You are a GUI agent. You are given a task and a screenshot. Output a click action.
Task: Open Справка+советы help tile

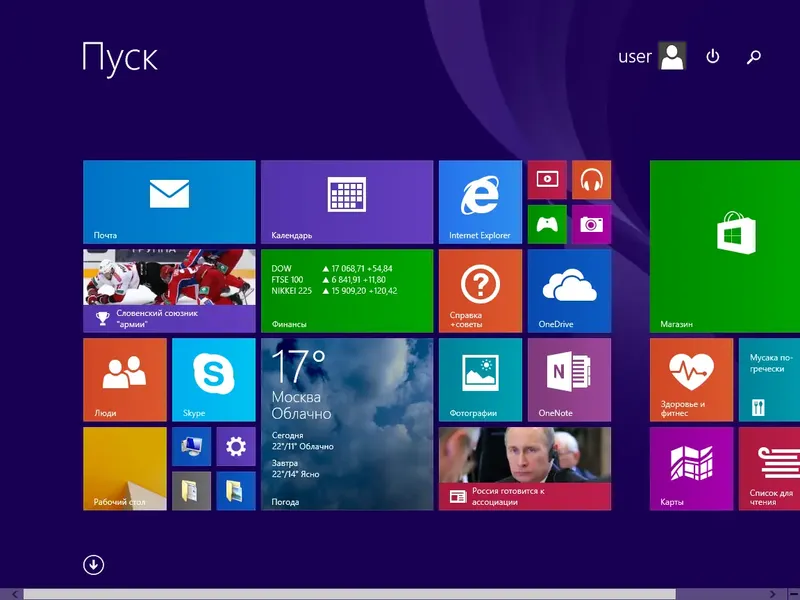(480, 291)
